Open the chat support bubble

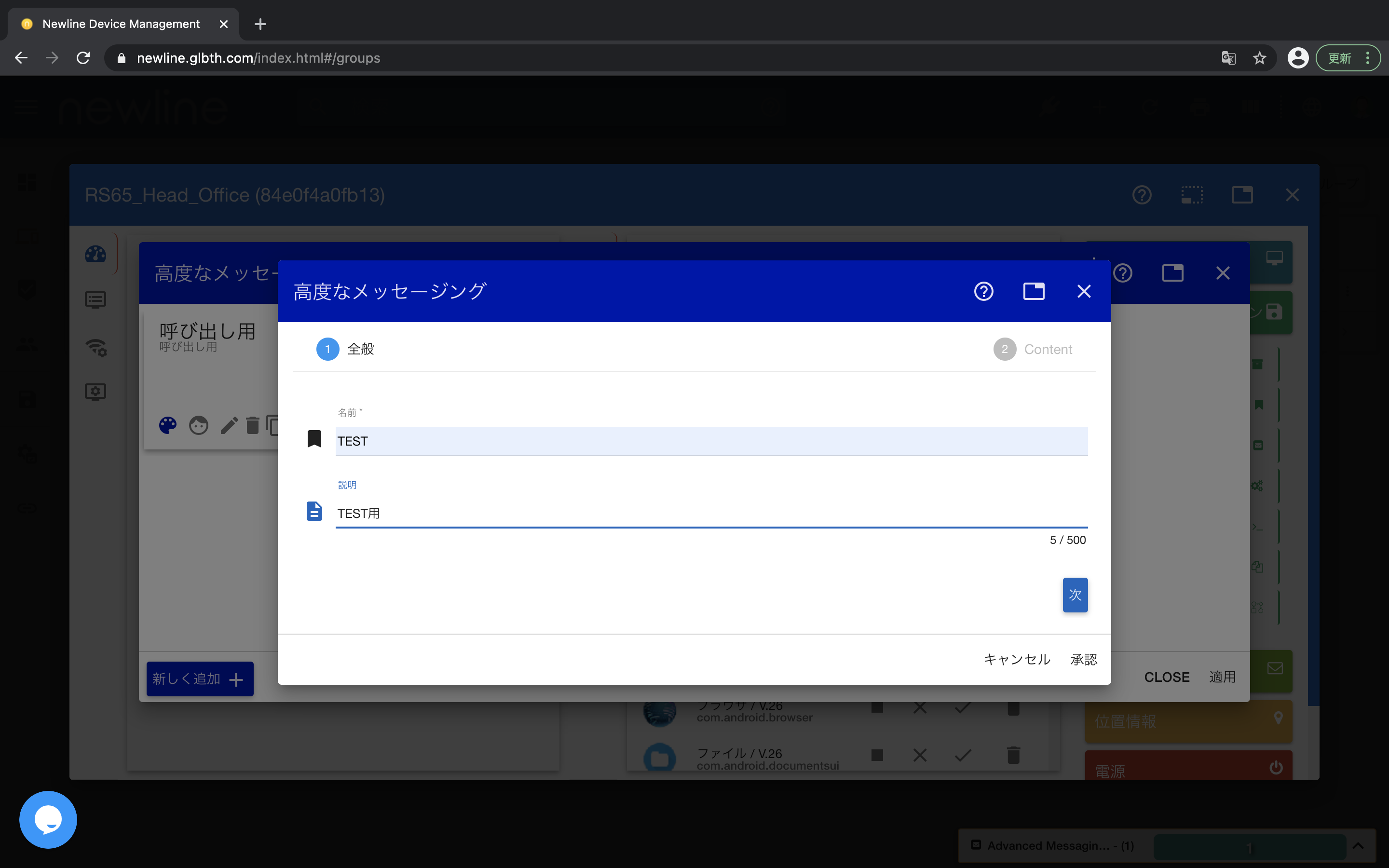(x=48, y=819)
